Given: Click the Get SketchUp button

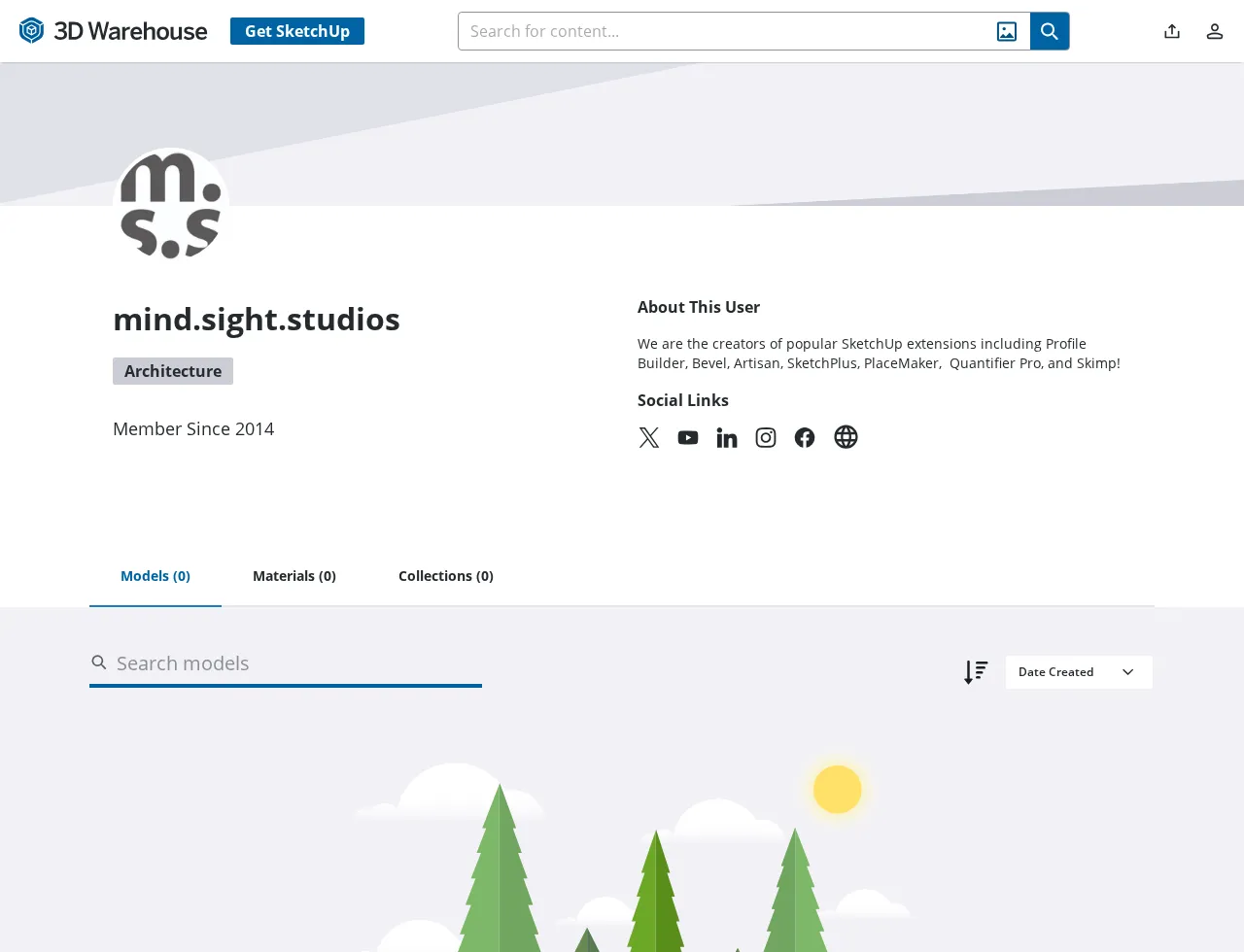Looking at the screenshot, I should [x=297, y=31].
